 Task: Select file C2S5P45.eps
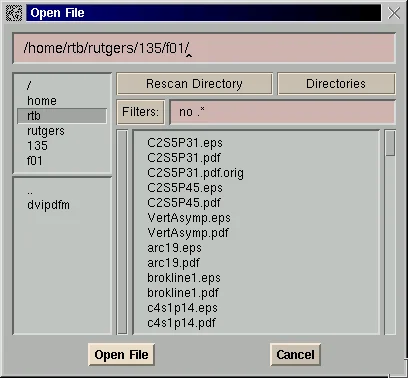tap(185, 188)
